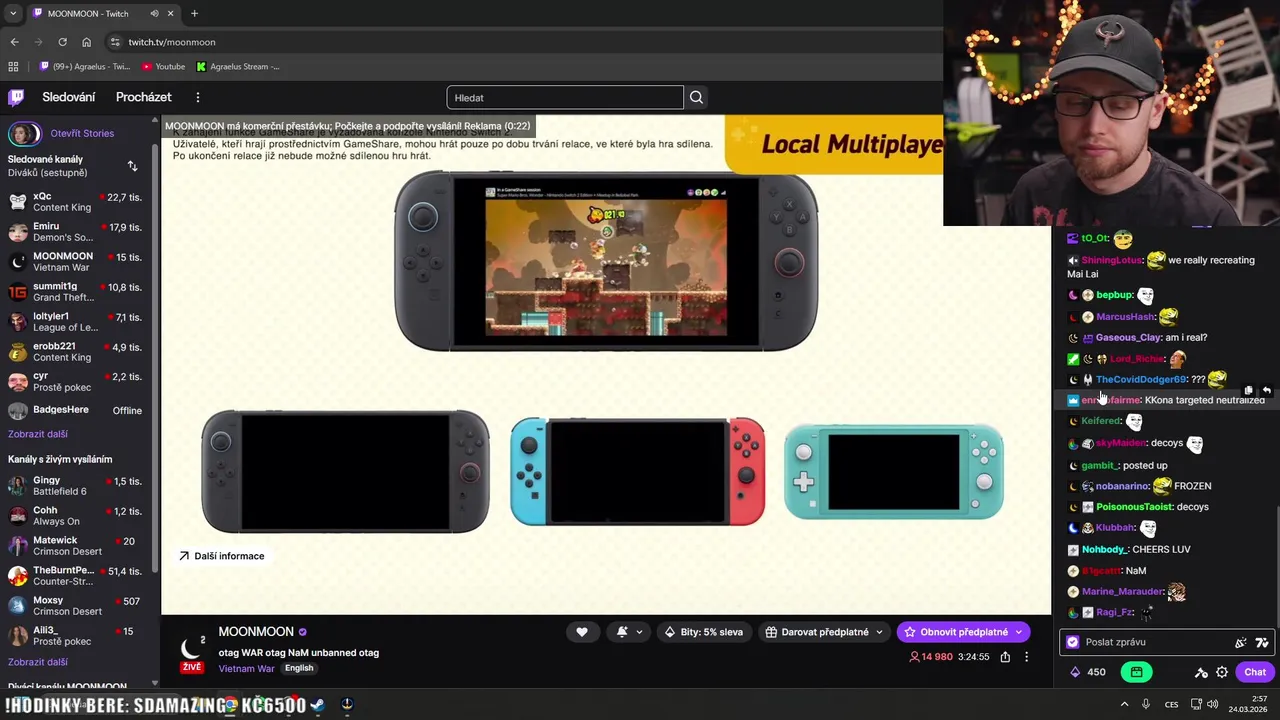Click Obnovit předplatné button
1280x720 pixels.
(963, 632)
